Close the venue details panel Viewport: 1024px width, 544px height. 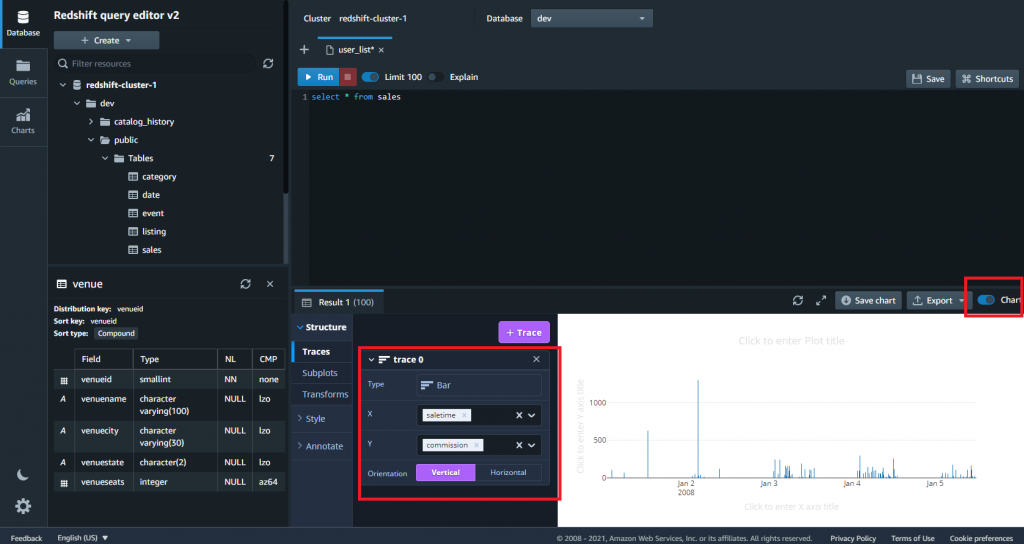click(x=270, y=284)
